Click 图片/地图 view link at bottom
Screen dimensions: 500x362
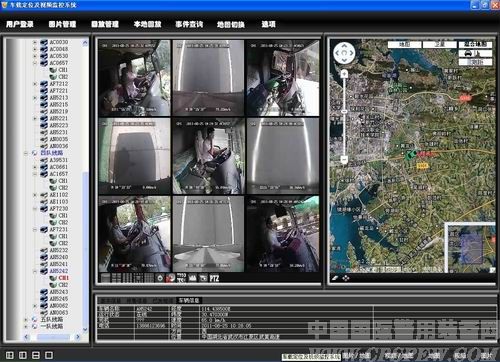pos(356,356)
